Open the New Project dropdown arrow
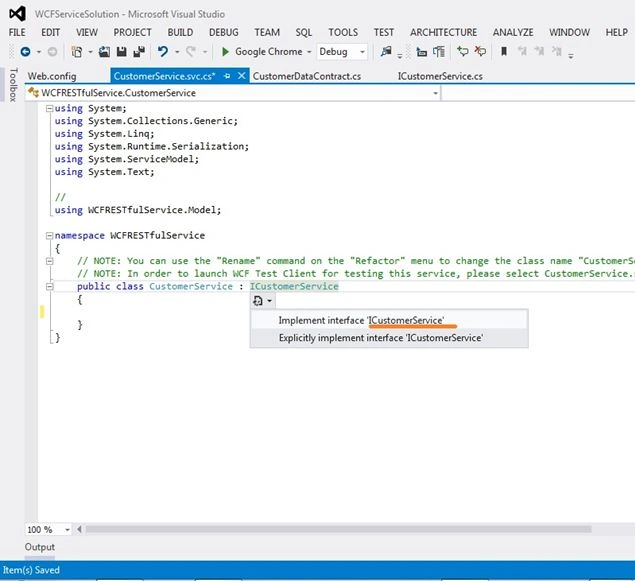Image resolution: width=635 pixels, height=581 pixels. coord(90,52)
